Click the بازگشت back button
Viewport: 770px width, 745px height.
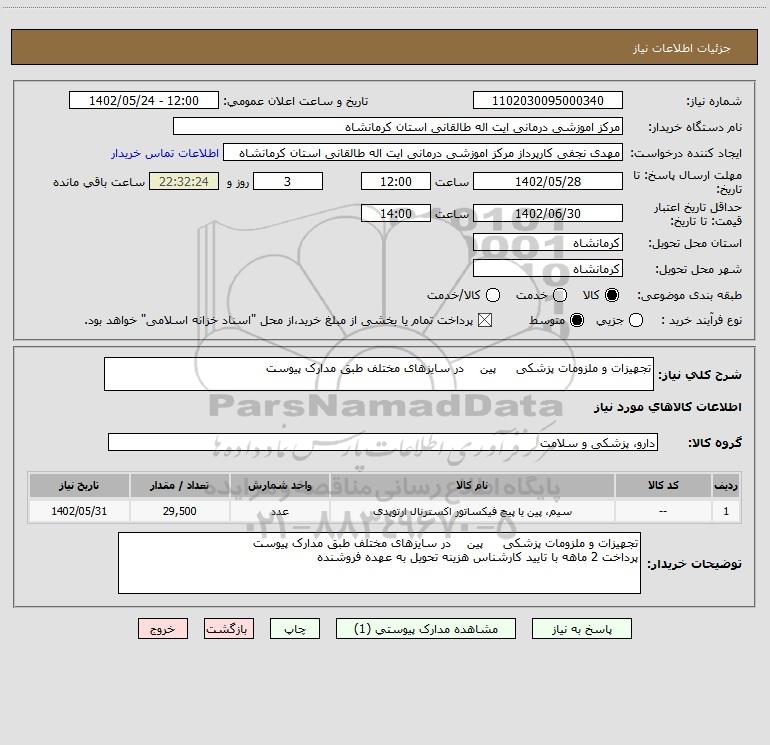229,629
